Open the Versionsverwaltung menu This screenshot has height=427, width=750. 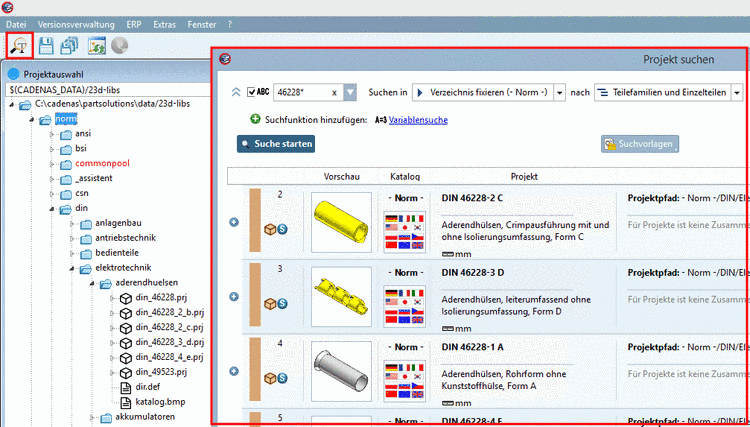[x=77, y=25]
